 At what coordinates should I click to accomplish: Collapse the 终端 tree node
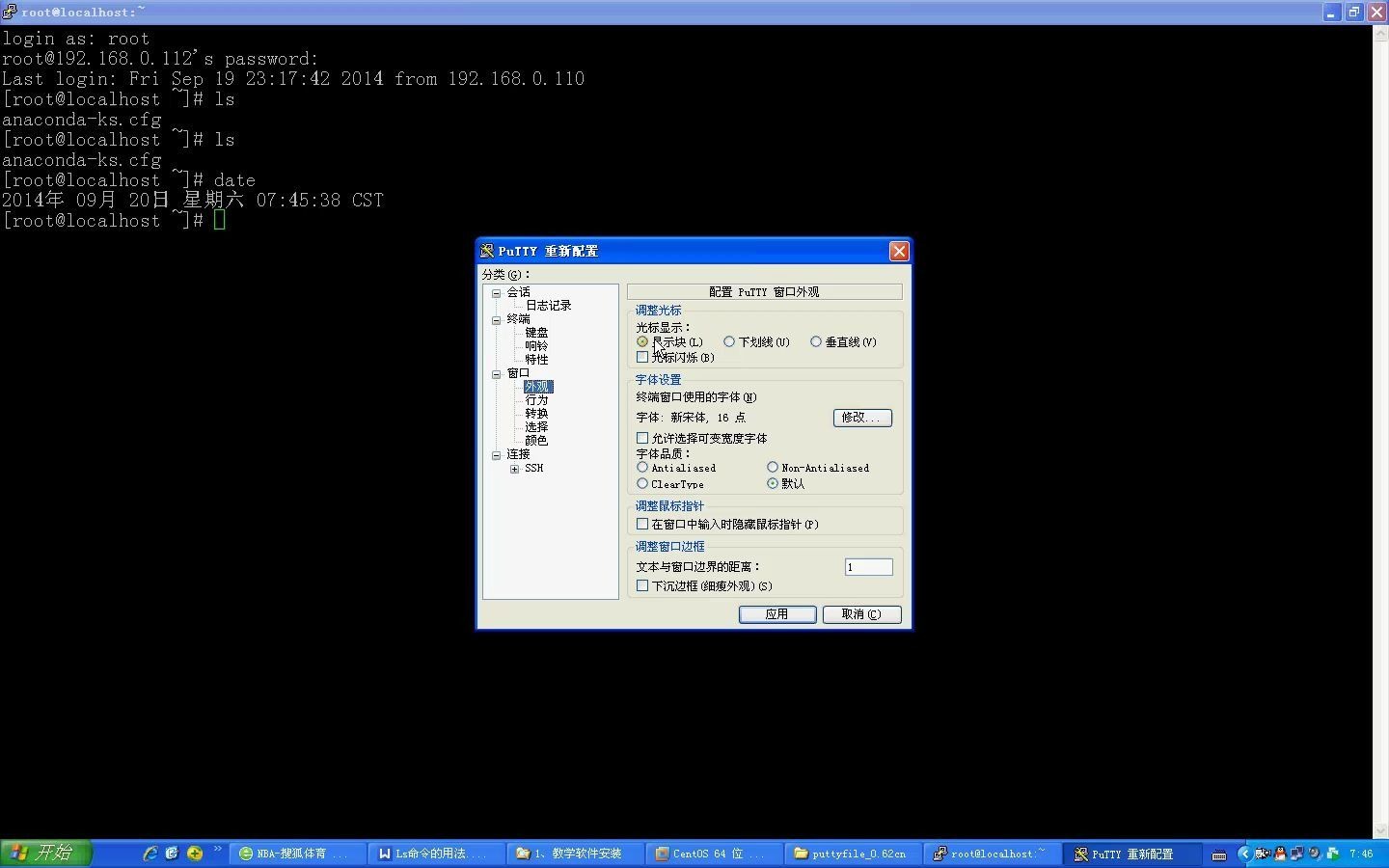click(x=497, y=320)
